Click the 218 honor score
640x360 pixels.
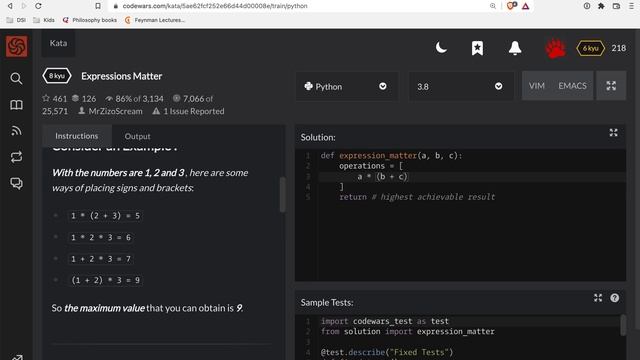click(x=618, y=48)
